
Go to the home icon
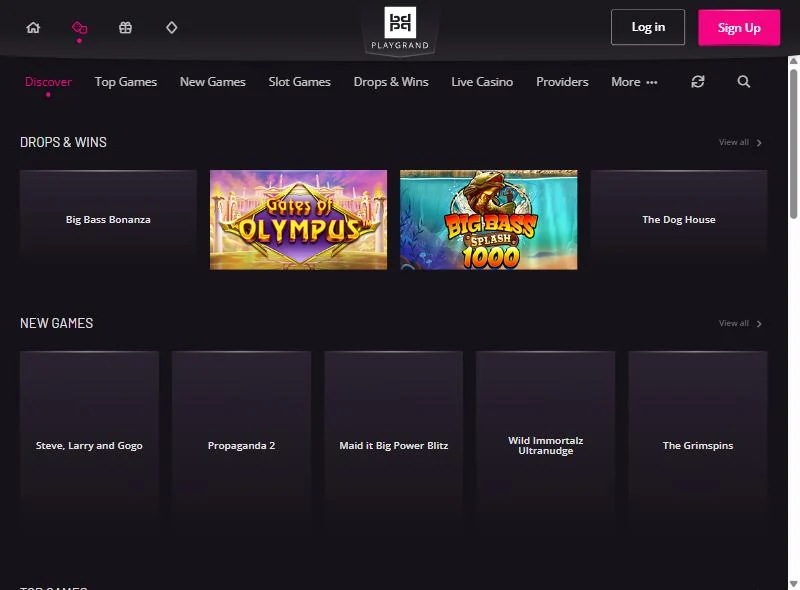[x=33, y=28]
